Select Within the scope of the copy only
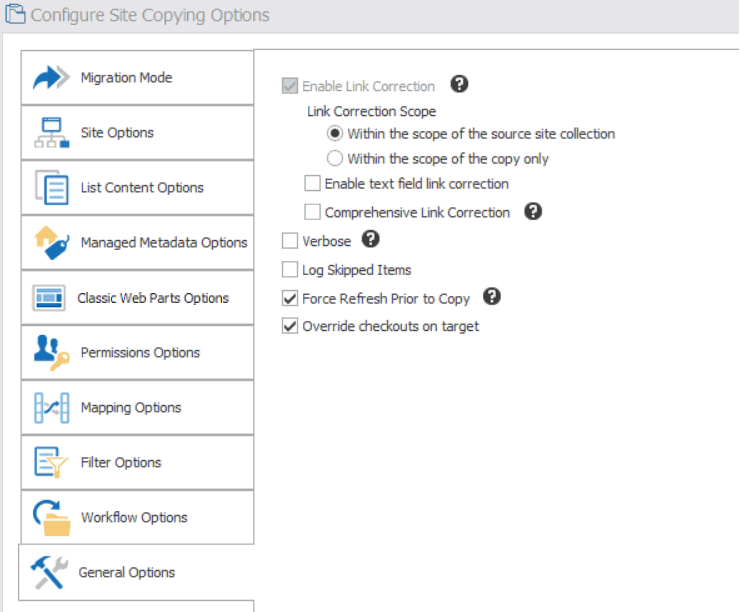740x612 pixels. pyautogui.click(x=335, y=159)
